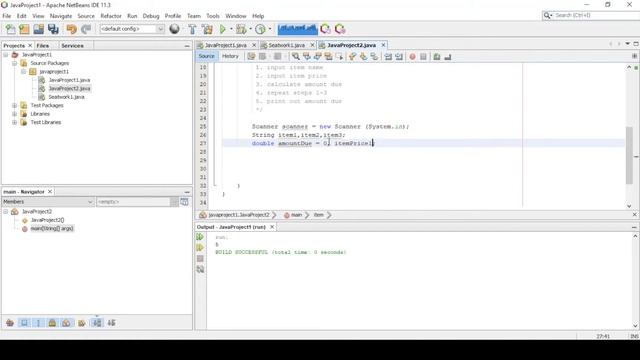The image size is (640, 360).
Task: Toggle sort by name filter in Navigator
Action: pos(97,323)
